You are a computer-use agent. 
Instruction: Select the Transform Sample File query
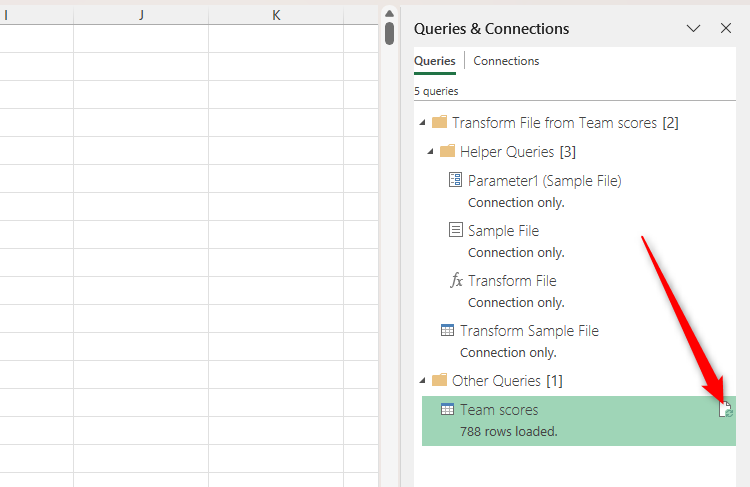pyautogui.click(x=529, y=331)
